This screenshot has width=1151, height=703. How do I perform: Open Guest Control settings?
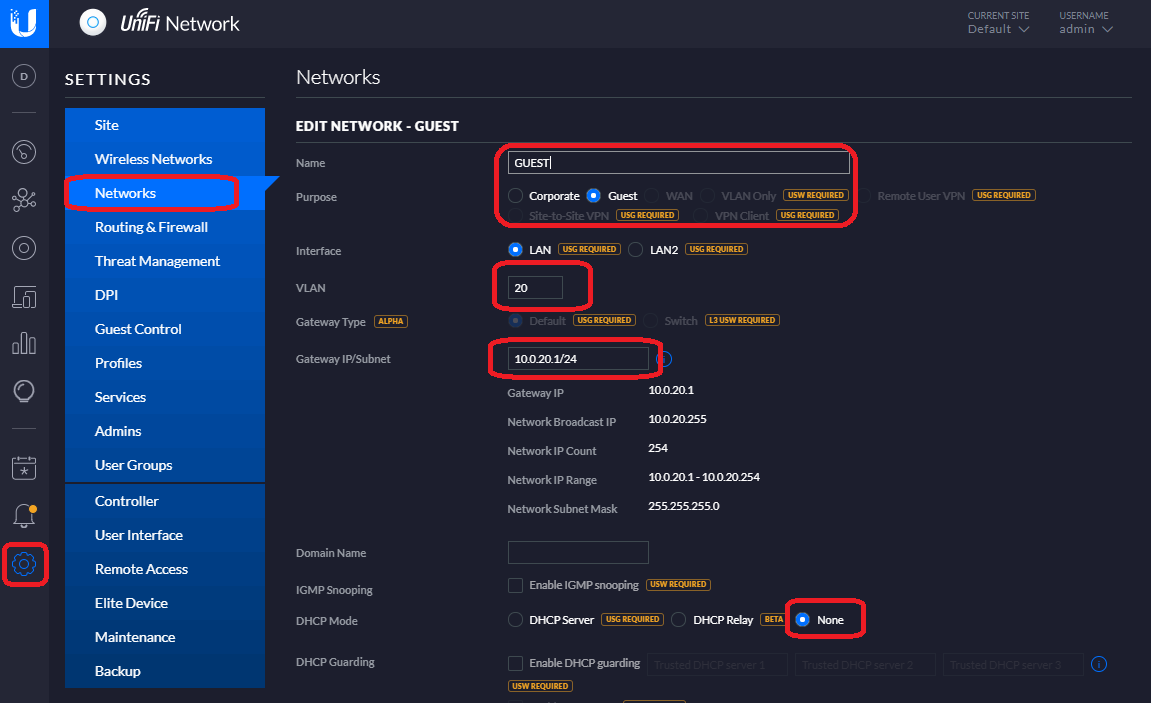pos(164,329)
